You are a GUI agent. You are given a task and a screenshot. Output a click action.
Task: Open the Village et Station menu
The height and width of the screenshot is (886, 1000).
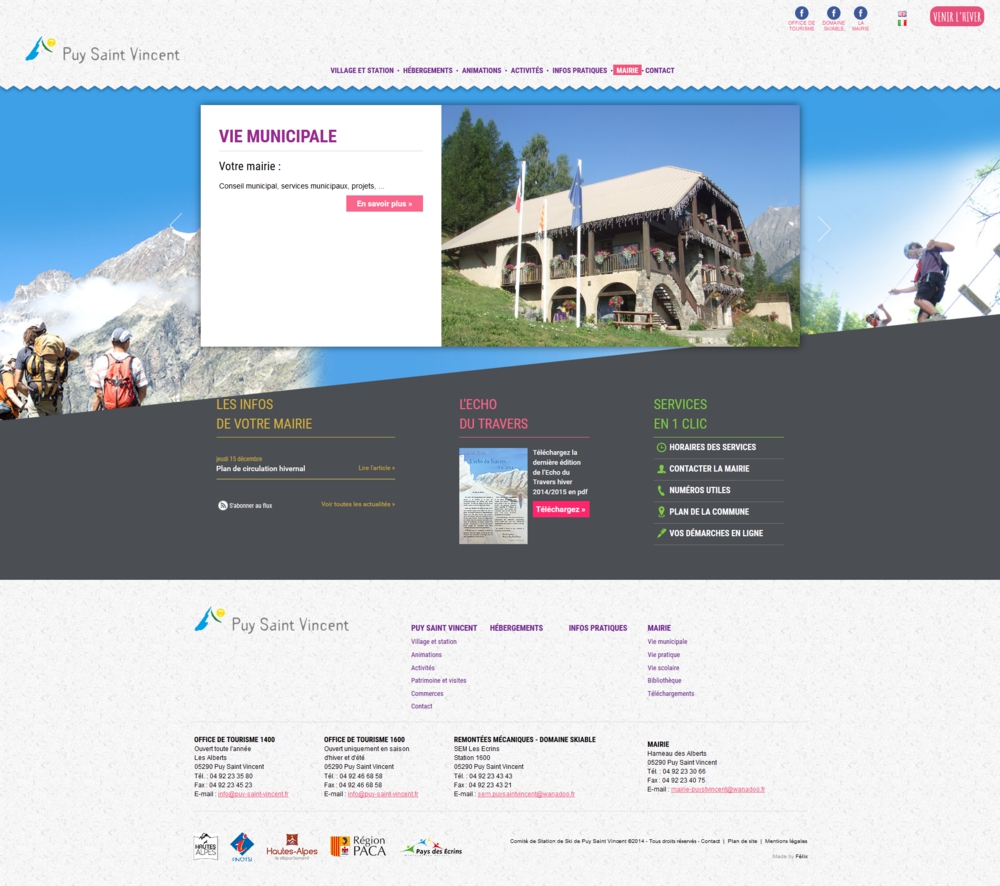(x=362, y=71)
